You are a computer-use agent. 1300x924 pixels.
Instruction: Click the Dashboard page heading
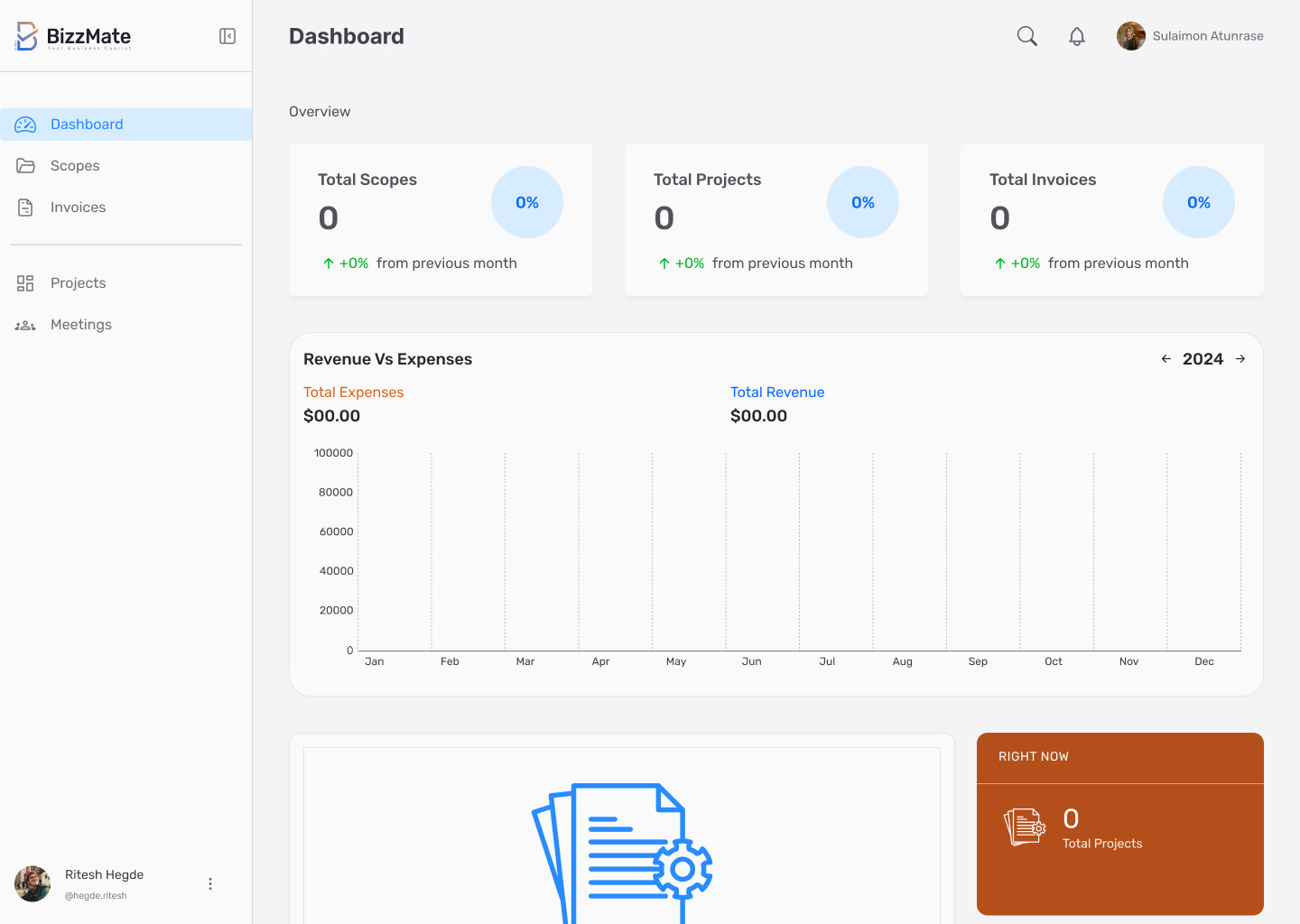pyautogui.click(x=347, y=36)
